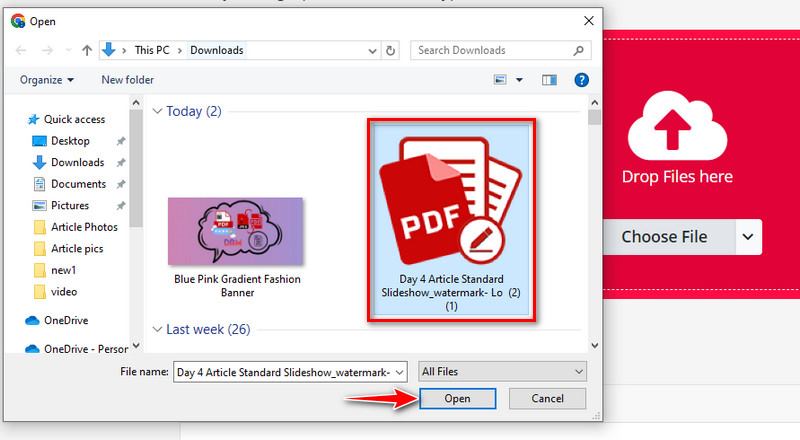Open the view options dropdown arrow
Image resolution: width=800 pixels, height=440 pixels.
point(519,80)
